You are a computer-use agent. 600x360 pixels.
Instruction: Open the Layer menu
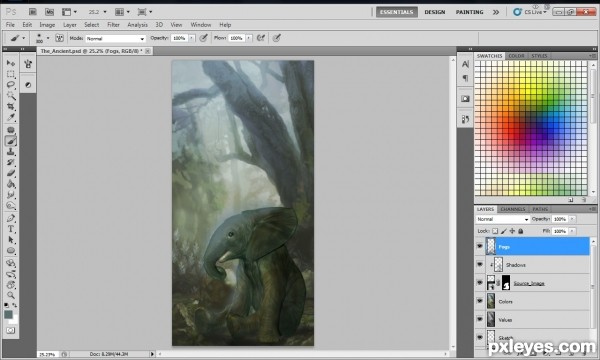(70, 25)
